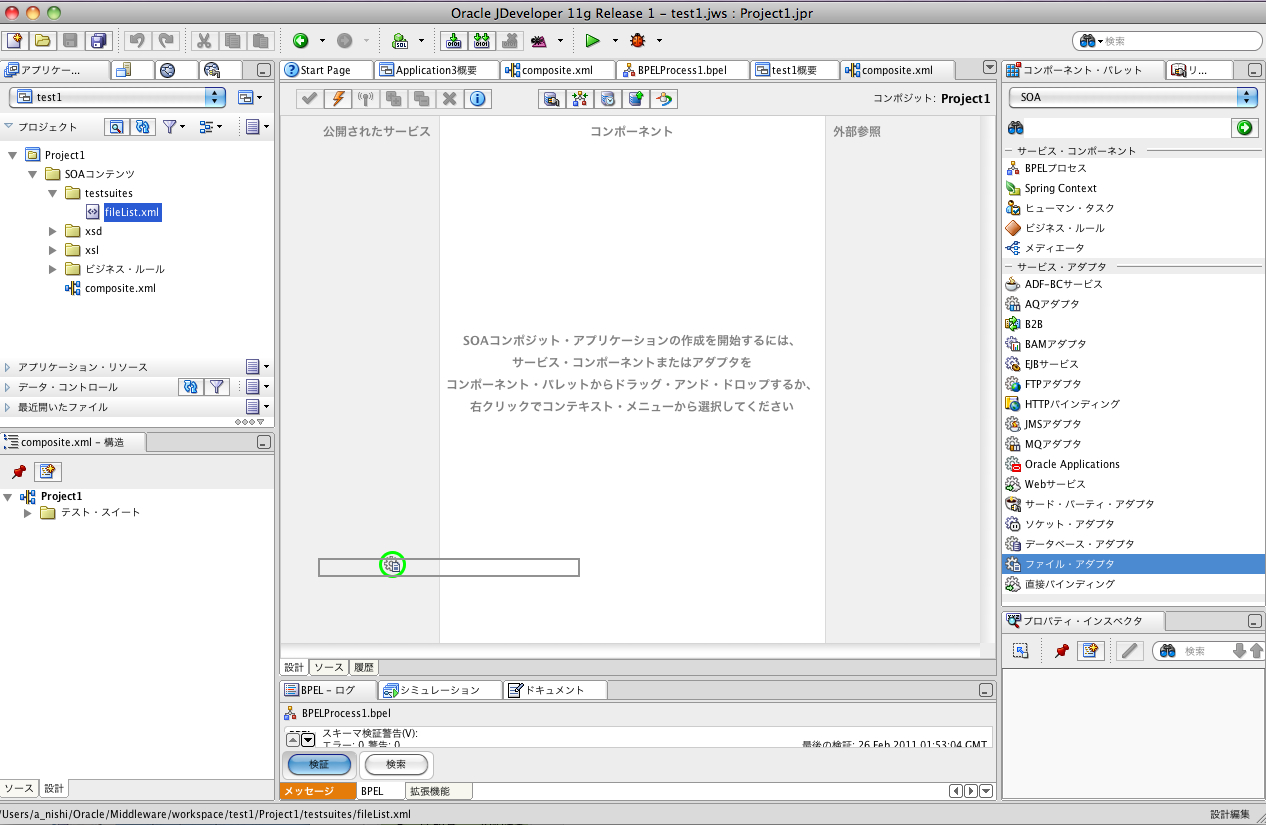Select ヒューマン・タスク in palette
The image size is (1266, 825).
1069,208
